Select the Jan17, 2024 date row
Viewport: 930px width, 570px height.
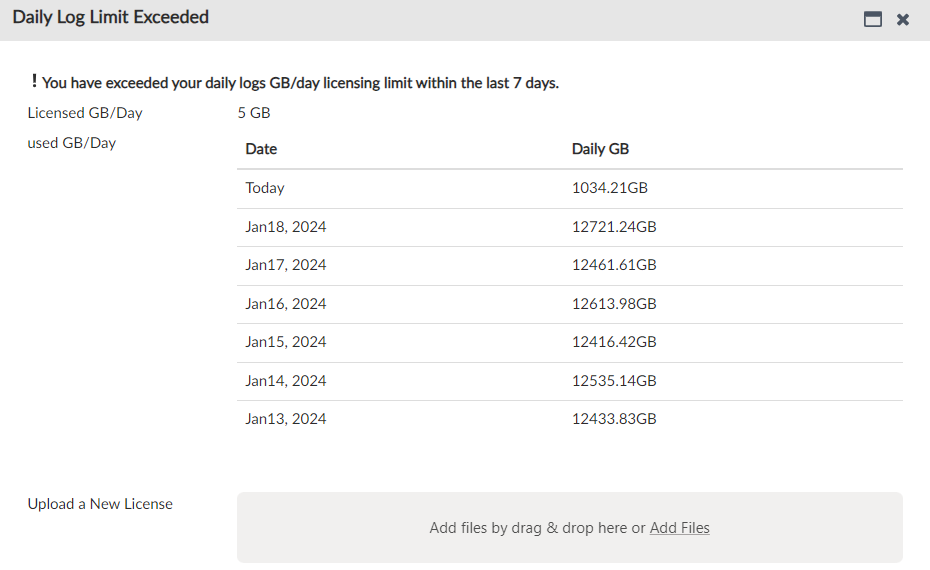(286, 265)
